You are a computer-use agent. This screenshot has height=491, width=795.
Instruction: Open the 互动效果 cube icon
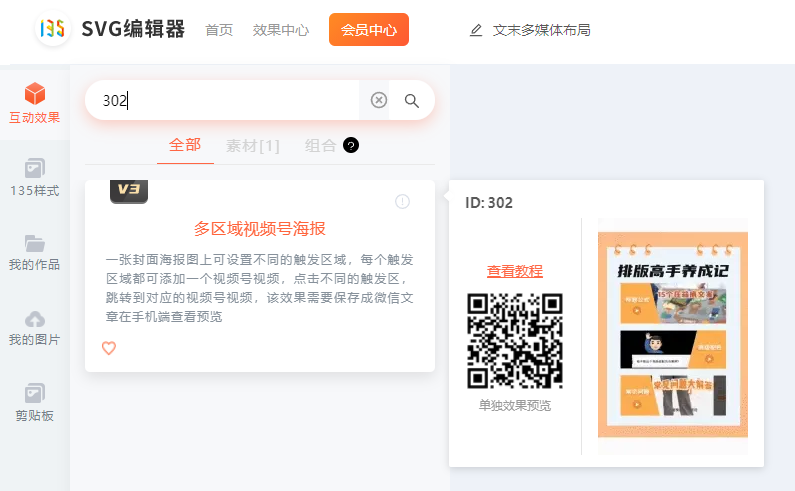tap(35, 93)
